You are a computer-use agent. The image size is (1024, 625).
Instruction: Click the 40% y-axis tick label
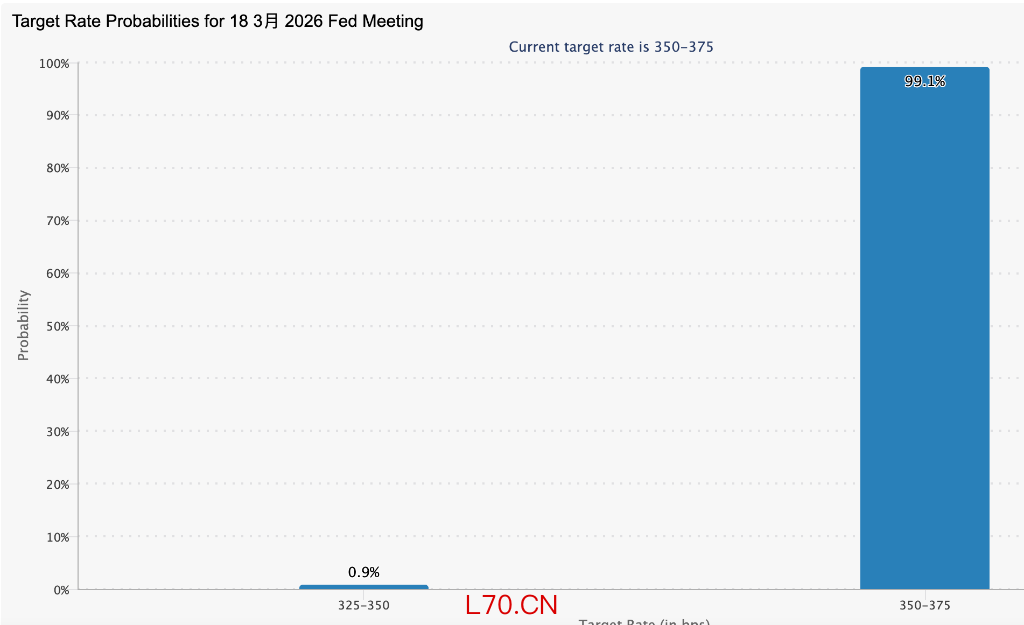[x=56, y=379]
